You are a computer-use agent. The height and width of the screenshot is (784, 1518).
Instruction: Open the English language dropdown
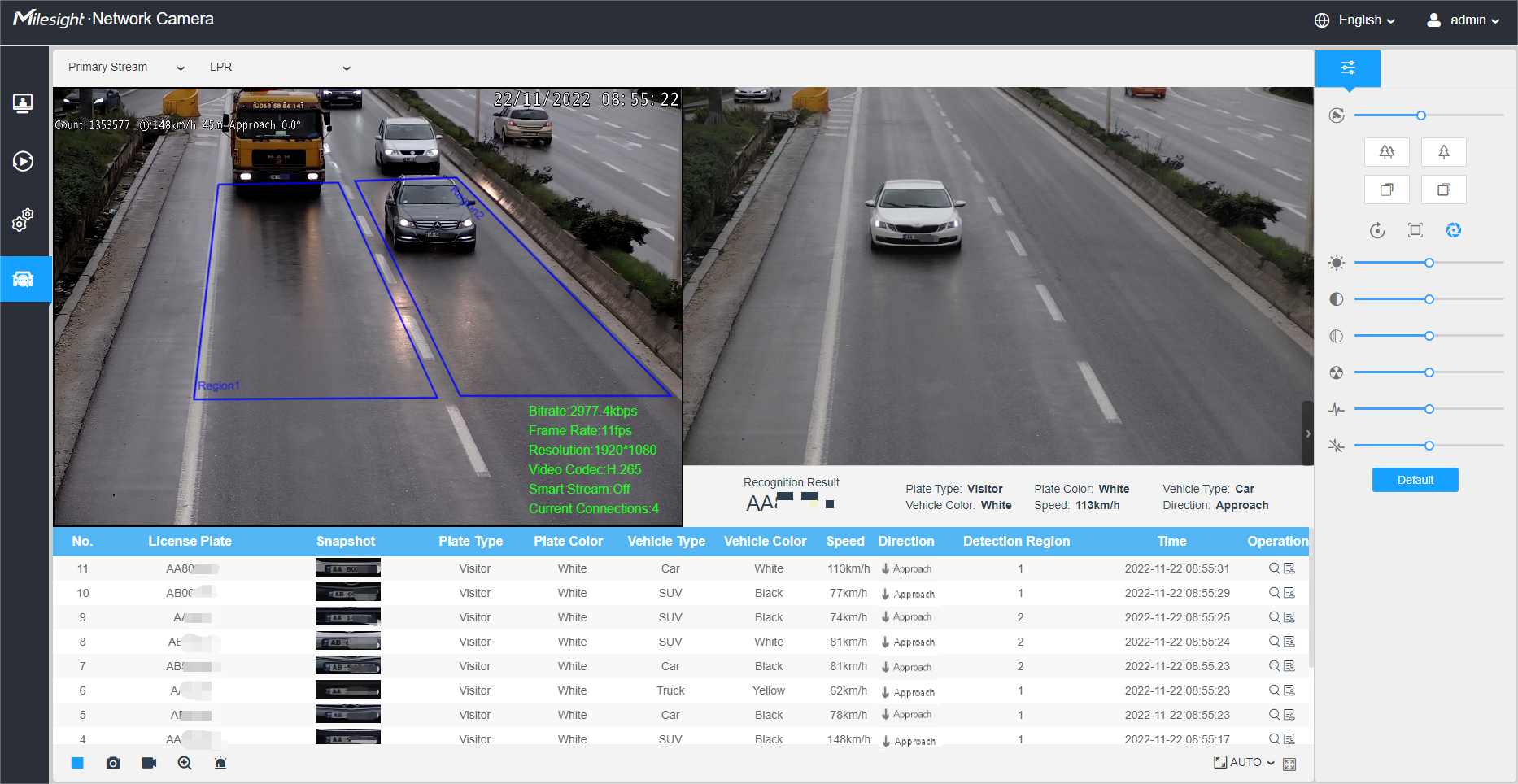(1355, 20)
